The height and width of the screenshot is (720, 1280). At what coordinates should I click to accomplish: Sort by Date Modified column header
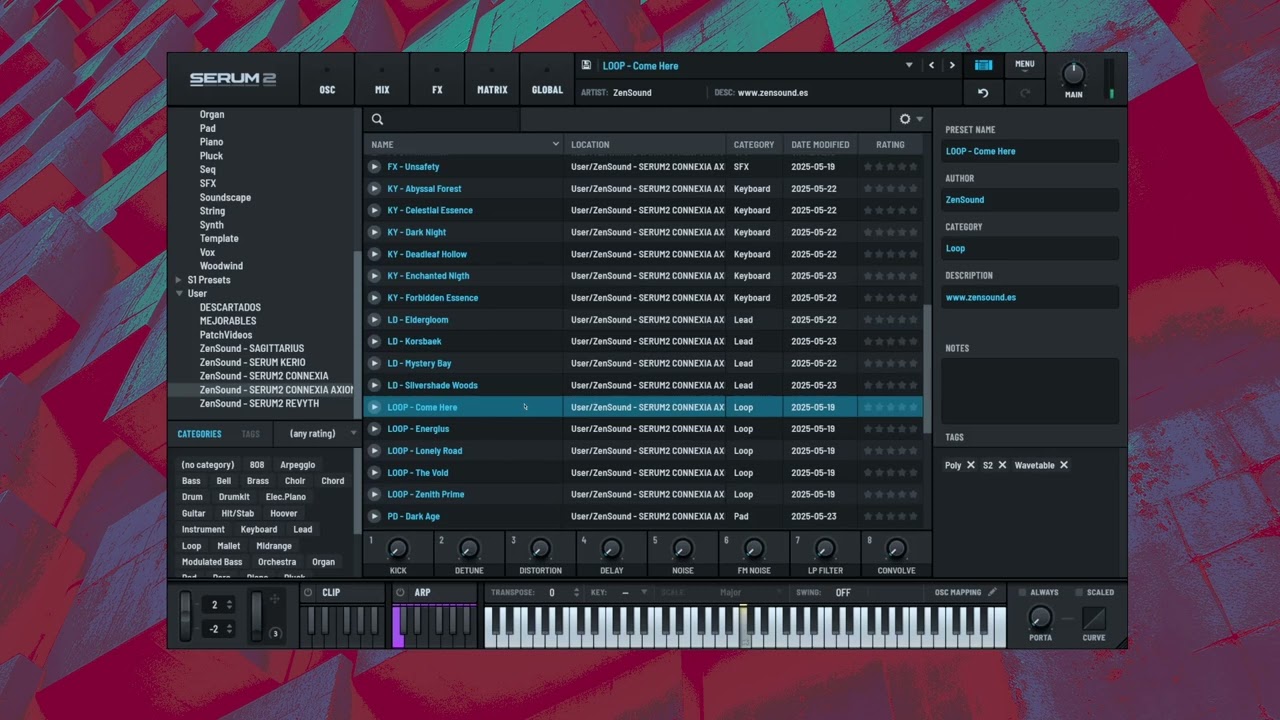820,145
